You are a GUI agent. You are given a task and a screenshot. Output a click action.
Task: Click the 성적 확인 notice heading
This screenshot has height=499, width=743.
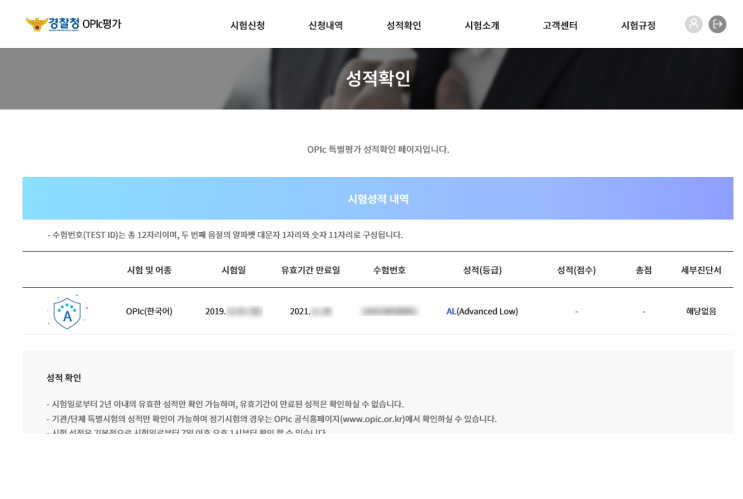pyautogui.click(x=63, y=378)
